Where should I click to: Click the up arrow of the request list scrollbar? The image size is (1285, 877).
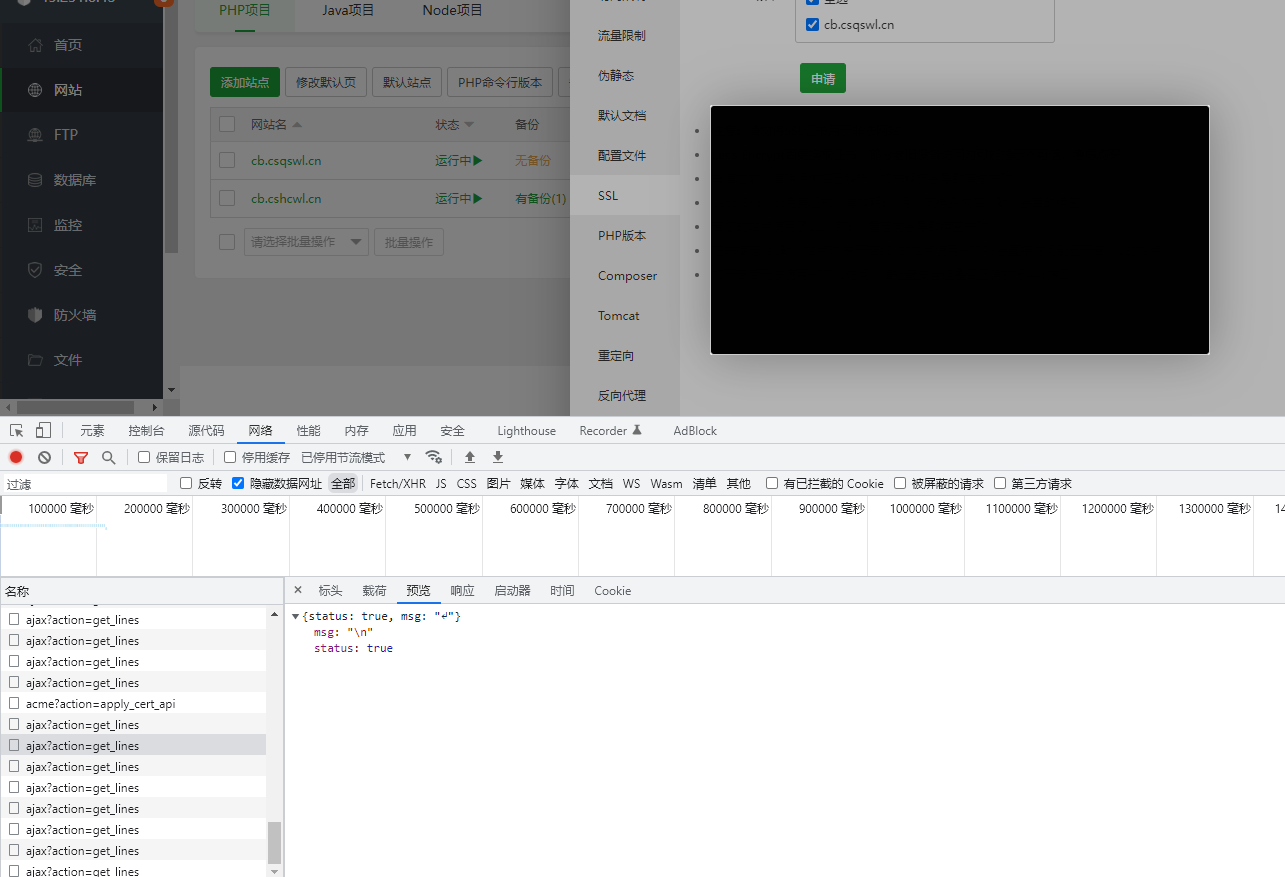(275, 616)
